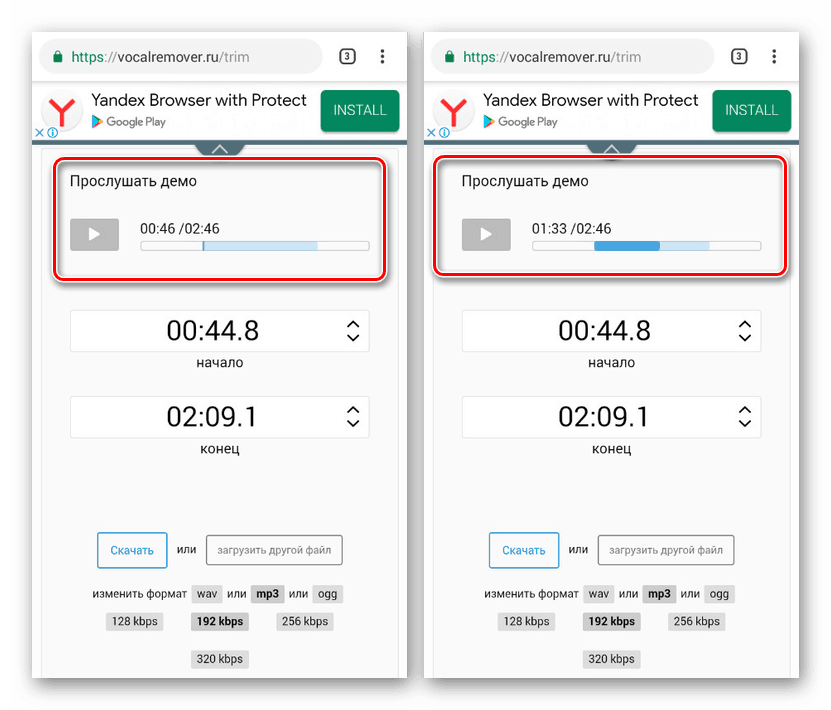Choose 128 kbps bitrate in the right screen

(526, 622)
